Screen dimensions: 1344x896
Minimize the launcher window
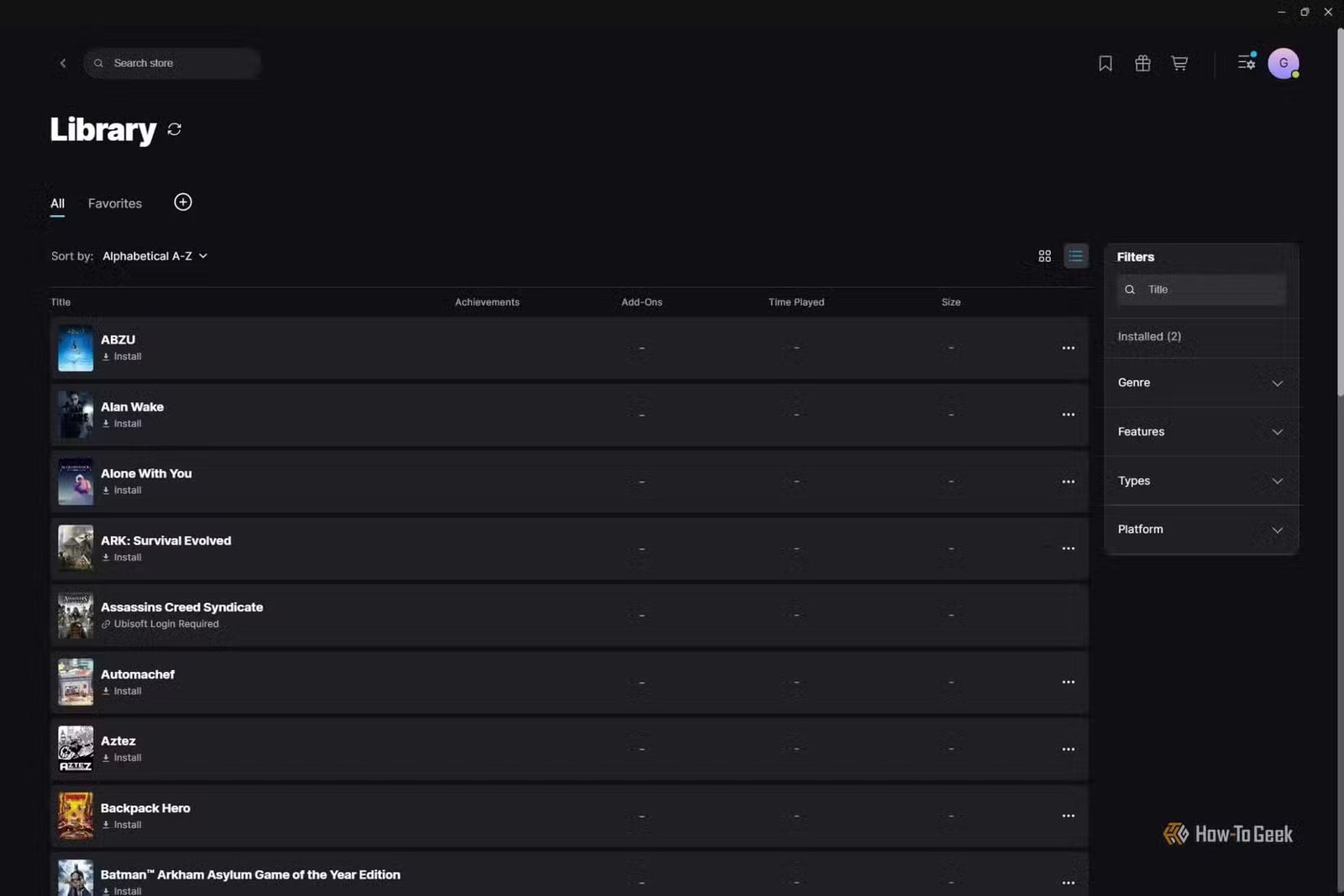pyautogui.click(x=1282, y=12)
